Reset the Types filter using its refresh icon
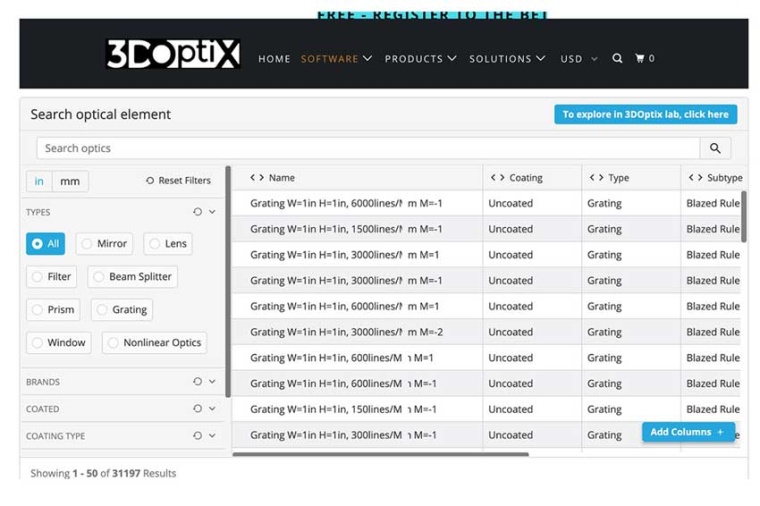 197,212
